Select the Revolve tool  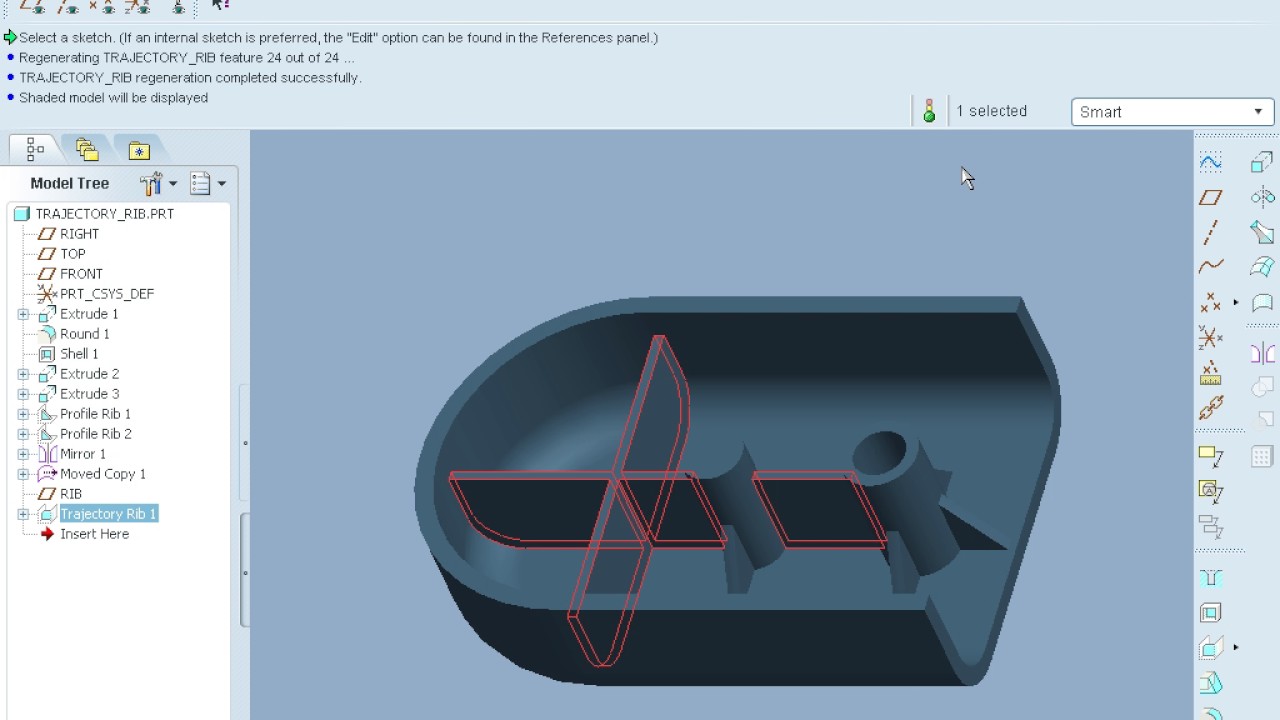pyautogui.click(x=1262, y=197)
